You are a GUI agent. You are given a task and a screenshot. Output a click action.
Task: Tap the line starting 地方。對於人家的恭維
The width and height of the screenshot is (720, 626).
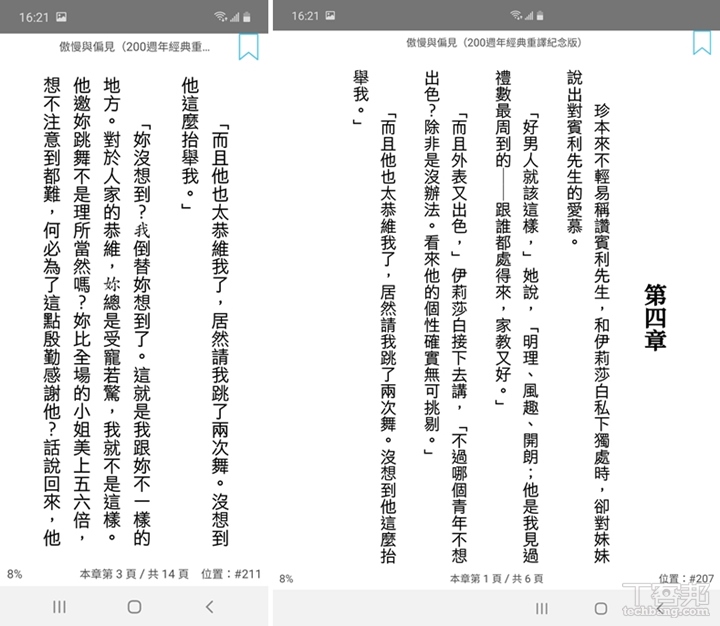click(112, 309)
